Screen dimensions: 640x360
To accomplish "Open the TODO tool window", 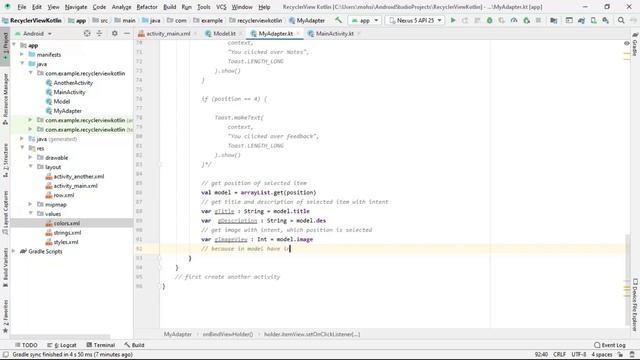I will point(26,345).
